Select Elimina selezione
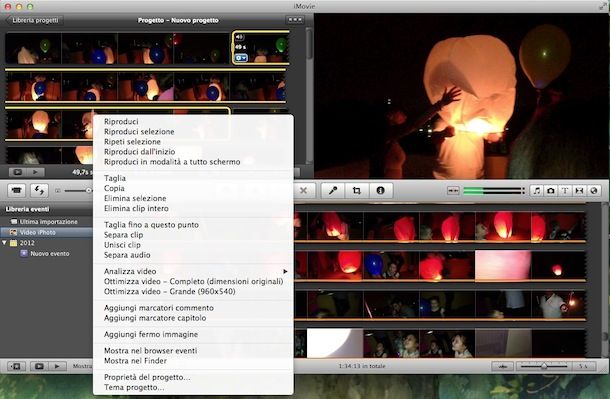 135,199
